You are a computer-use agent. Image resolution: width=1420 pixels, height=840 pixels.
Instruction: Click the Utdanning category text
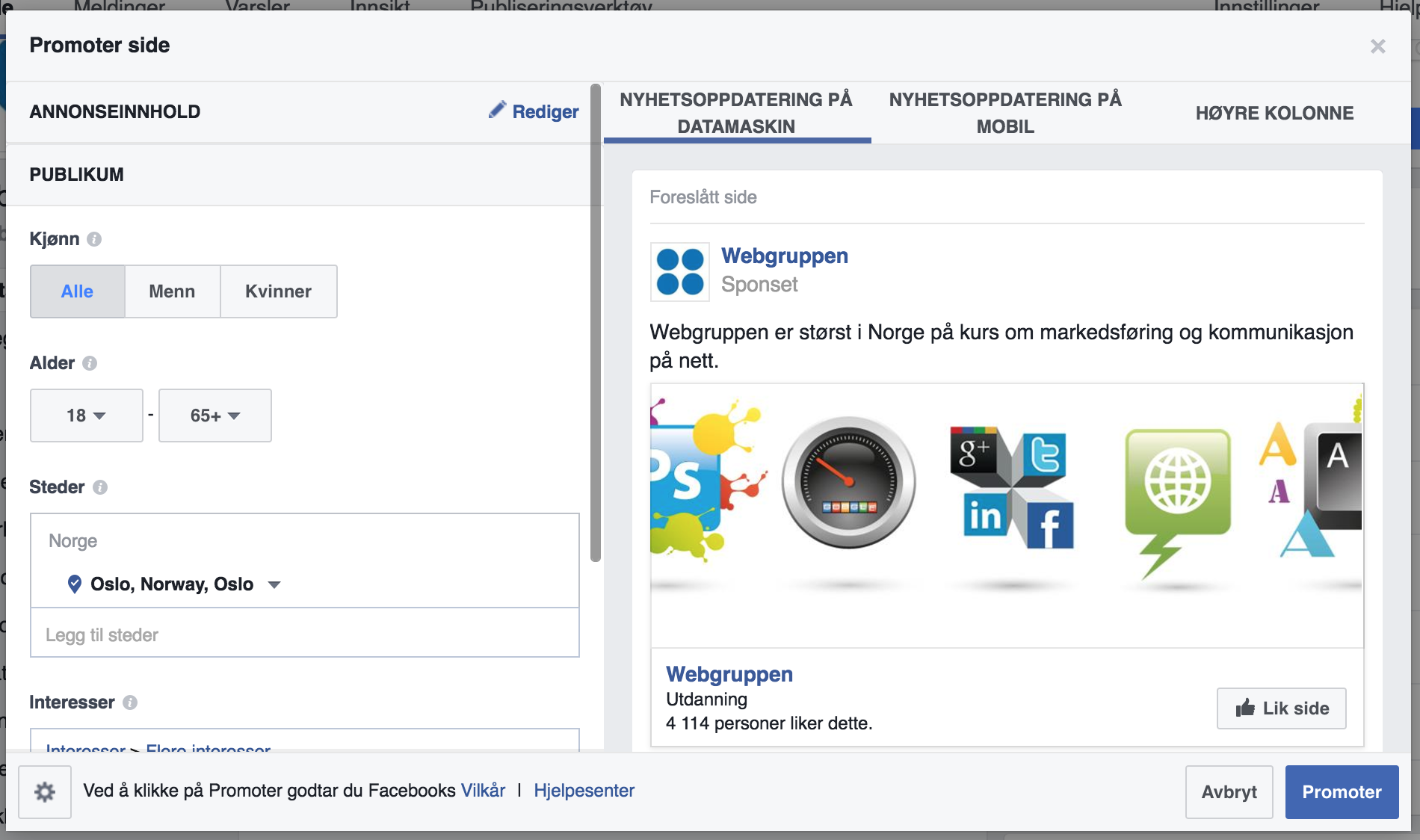coord(706,700)
